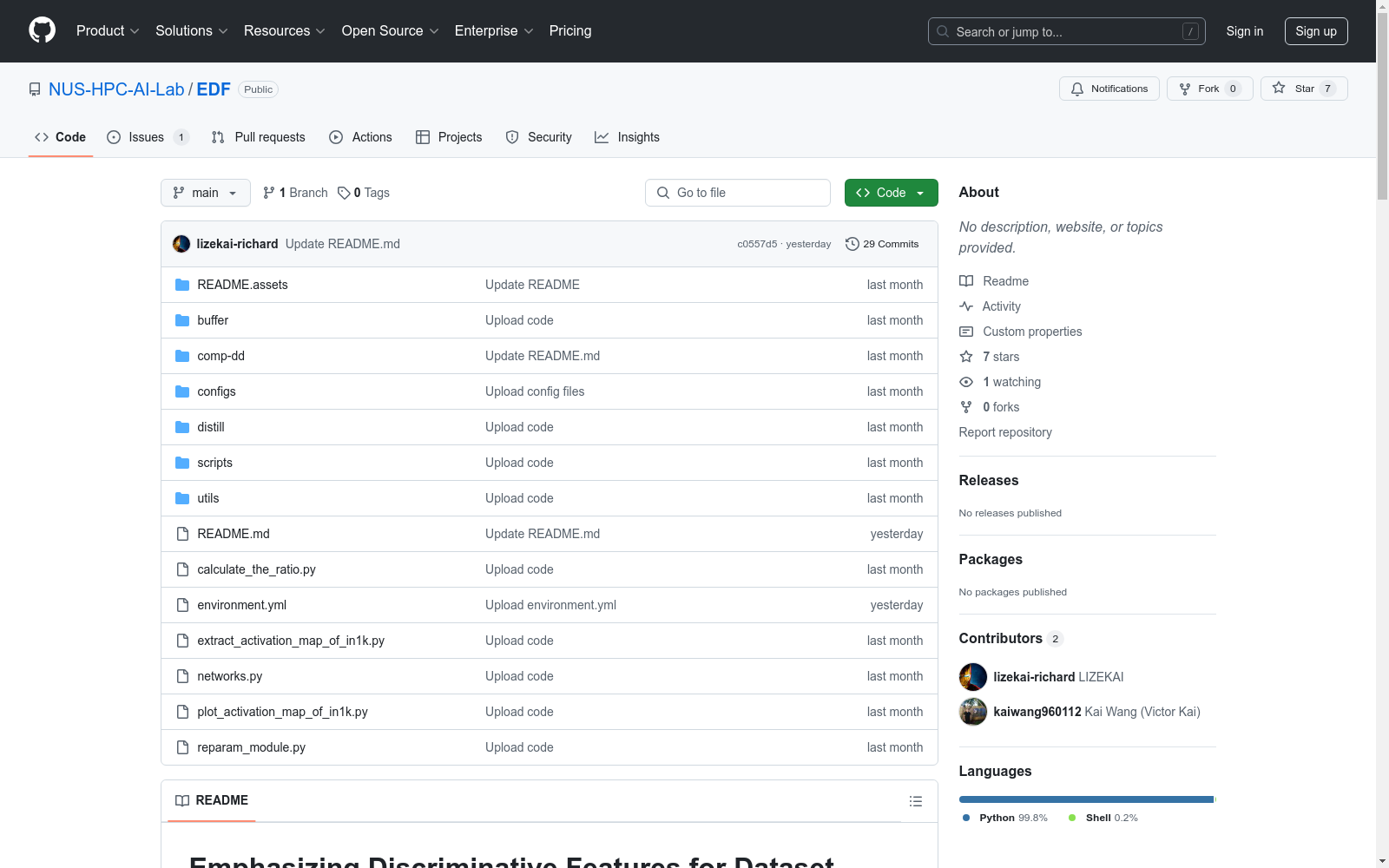Click the tags icon beside 0 Tags

tap(344, 193)
